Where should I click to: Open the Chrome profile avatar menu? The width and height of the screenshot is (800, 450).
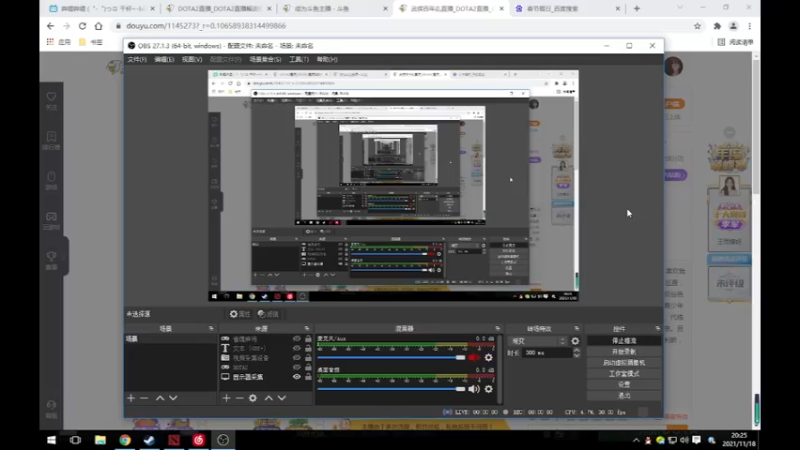733,26
